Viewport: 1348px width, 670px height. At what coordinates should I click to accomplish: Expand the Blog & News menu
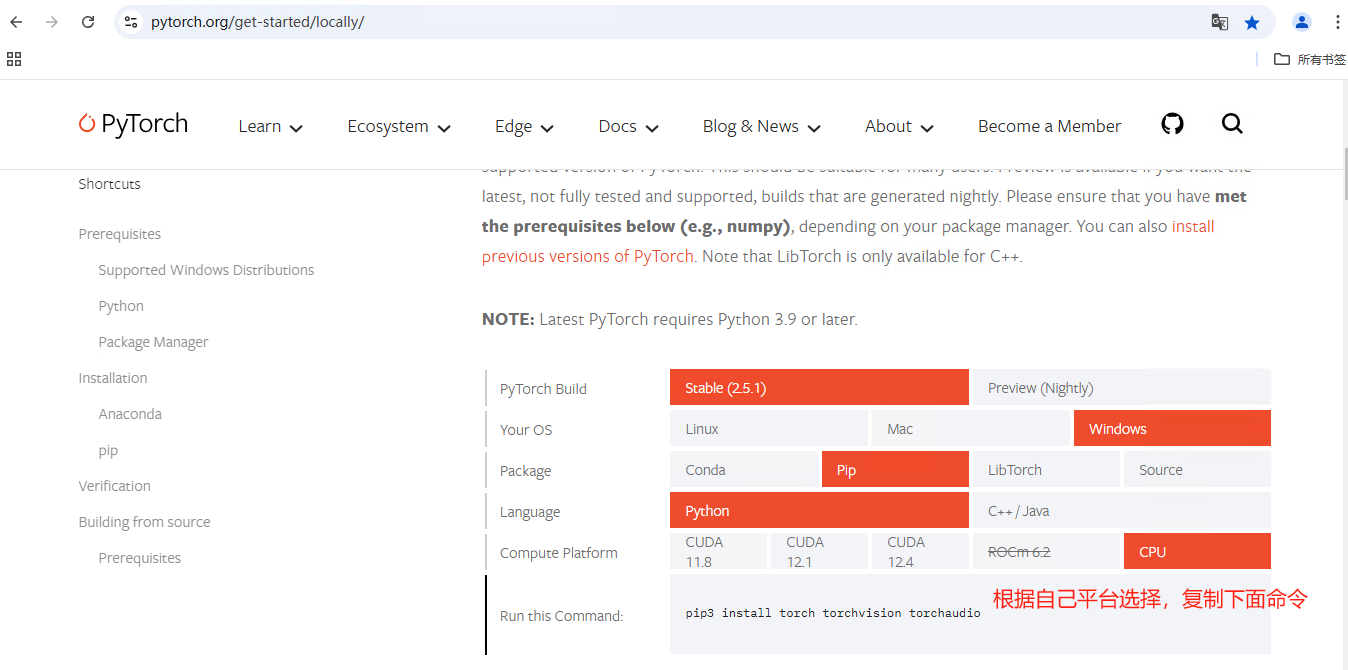click(x=761, y=127)
